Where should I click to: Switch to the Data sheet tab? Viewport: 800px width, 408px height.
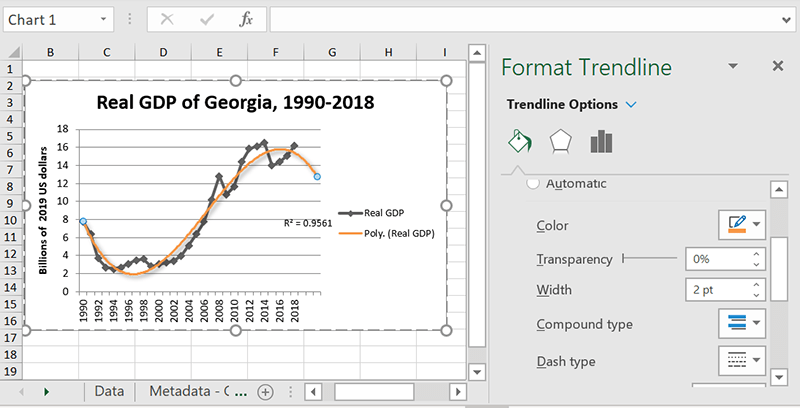point(109,391)
